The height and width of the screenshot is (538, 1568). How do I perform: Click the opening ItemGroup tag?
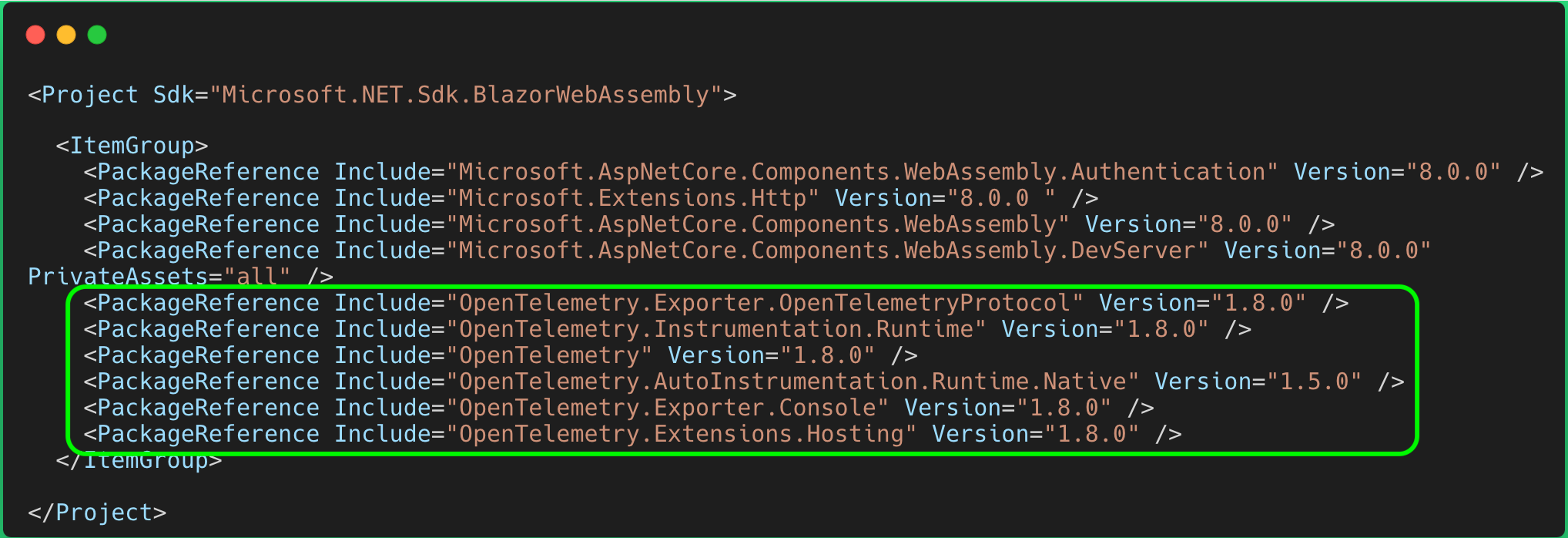pos(132,146)
